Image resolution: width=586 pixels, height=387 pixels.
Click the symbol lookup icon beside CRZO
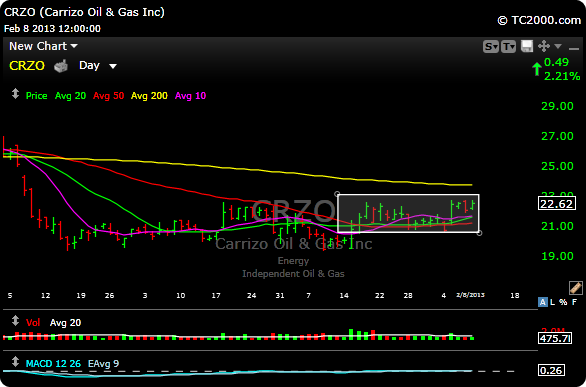pos(61,66)
